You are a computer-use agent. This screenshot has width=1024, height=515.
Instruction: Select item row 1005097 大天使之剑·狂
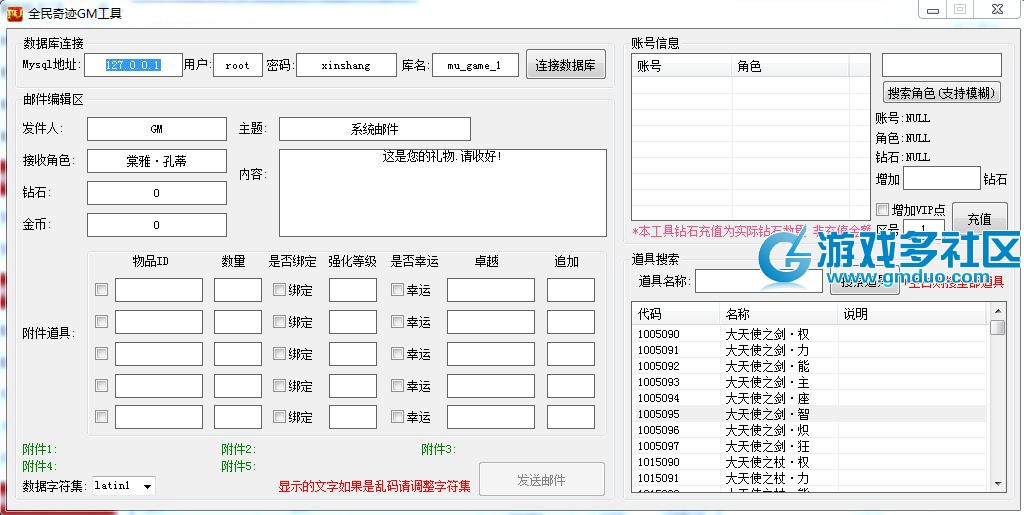[x=810, y=446]
